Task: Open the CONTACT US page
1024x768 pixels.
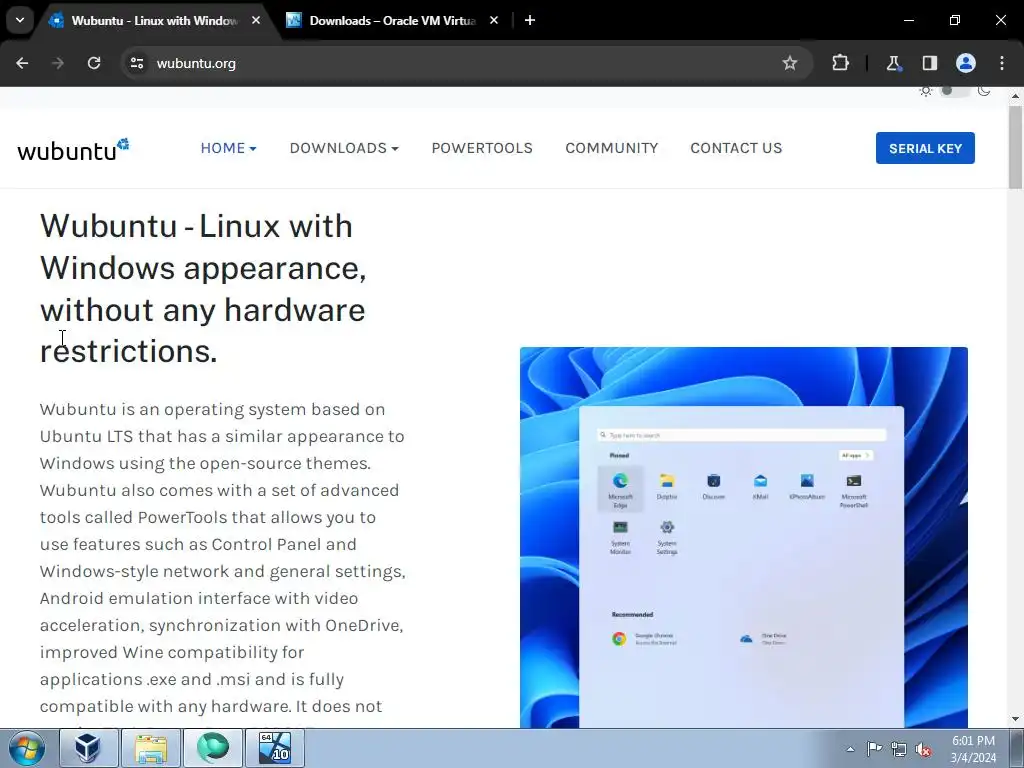Action: [736, 148]
